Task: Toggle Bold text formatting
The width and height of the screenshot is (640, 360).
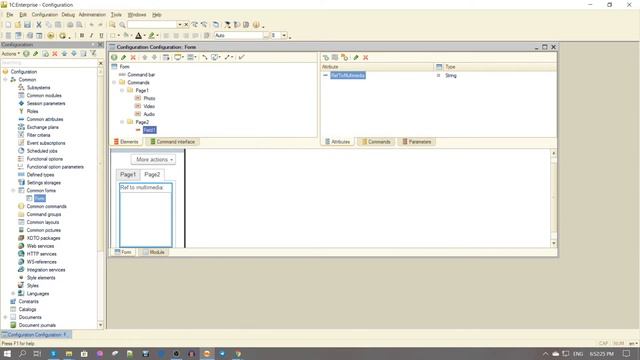Action: (82, 36)
